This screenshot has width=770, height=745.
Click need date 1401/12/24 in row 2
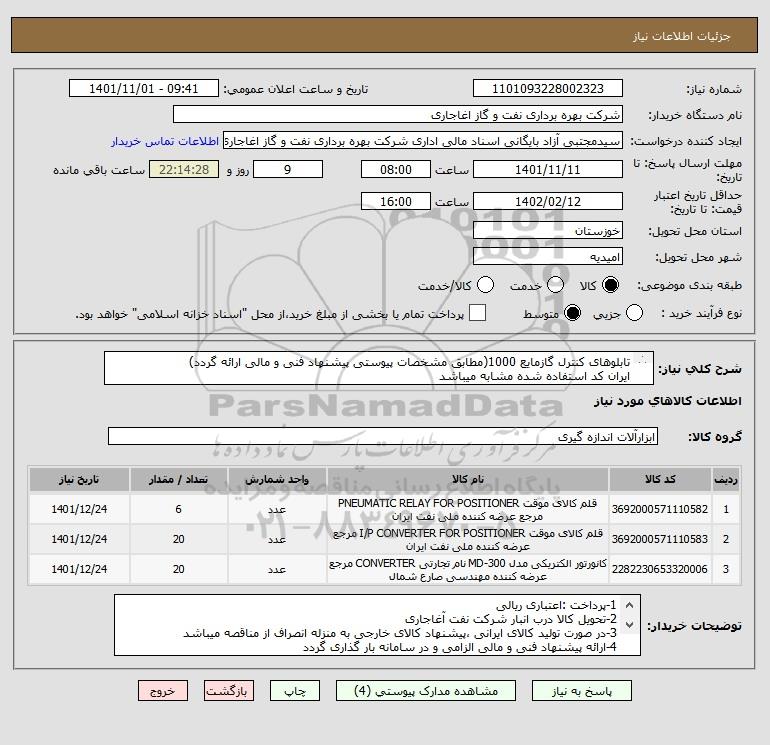tap(79, 539)
